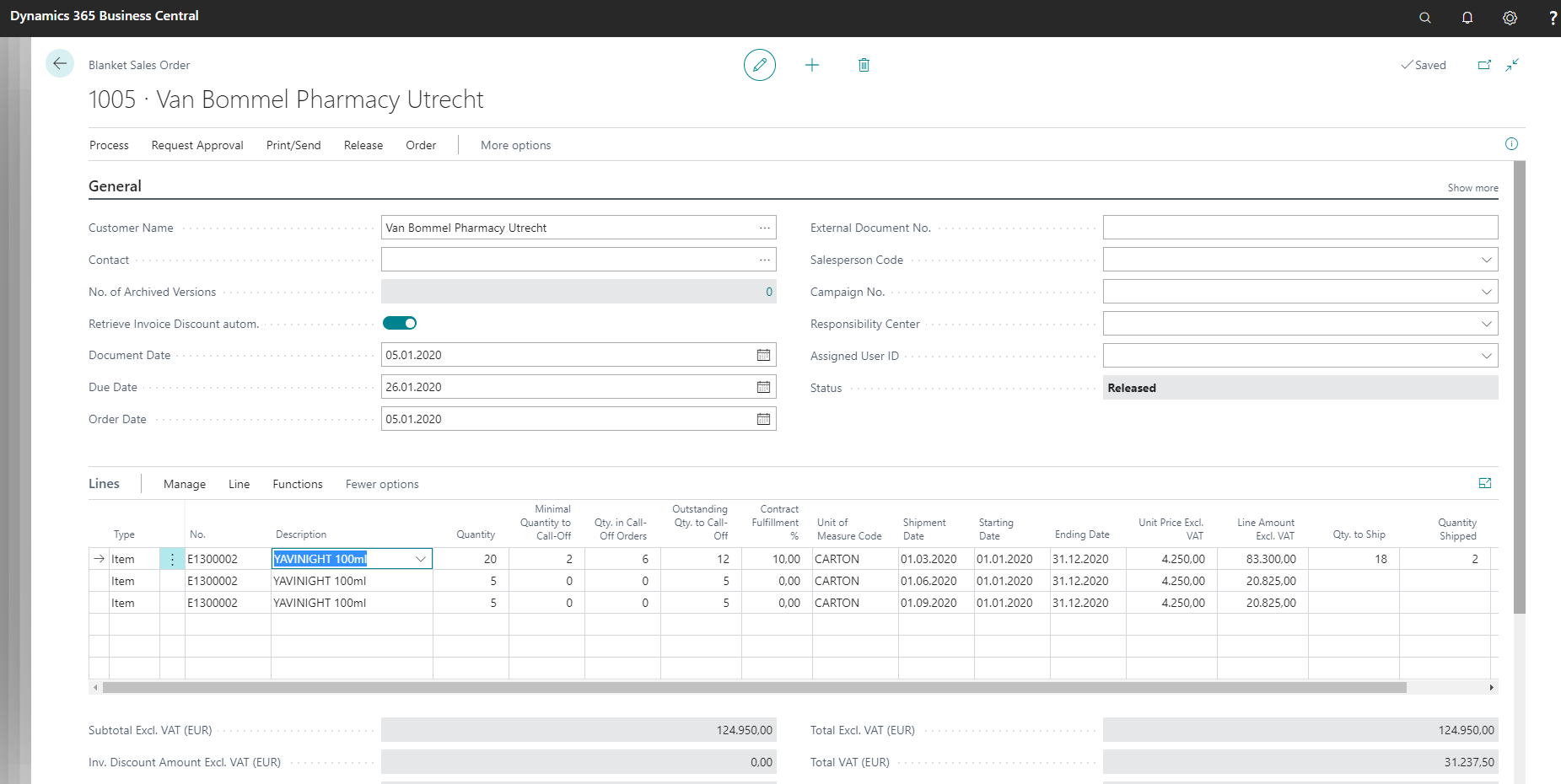Screen dimensions: 1561x784
Task: Click the vertical page scrollbar
Action: click(x=1519, y=386)
